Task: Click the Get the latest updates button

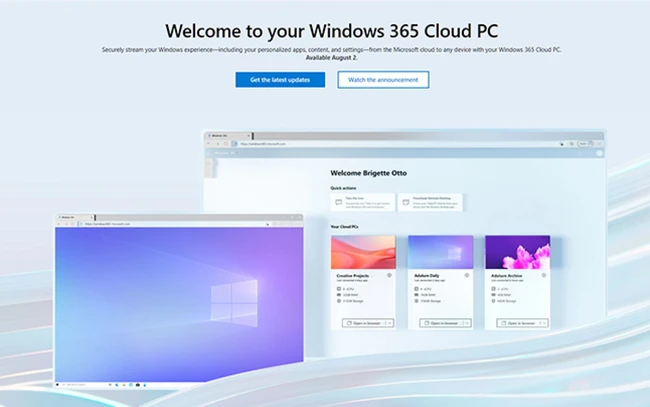Action: point(280,80)
